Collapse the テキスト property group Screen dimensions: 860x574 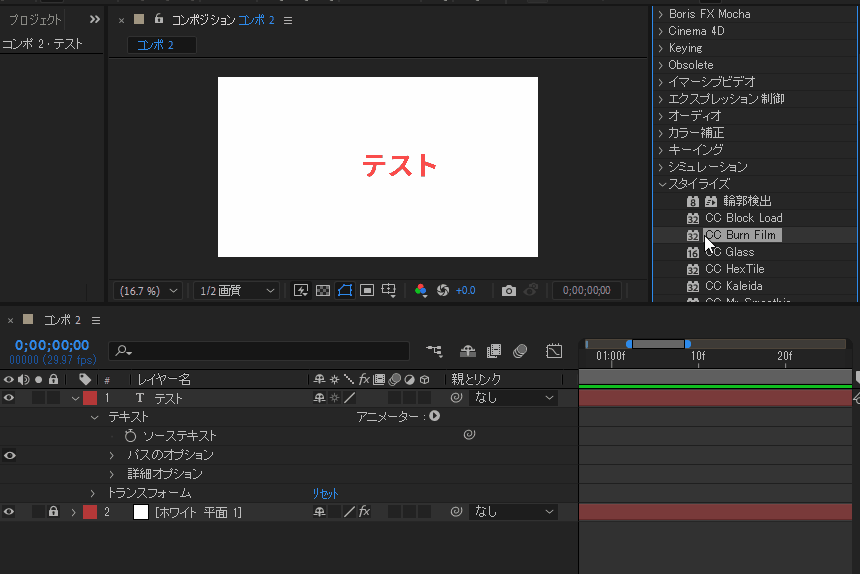tap(94, 418)
